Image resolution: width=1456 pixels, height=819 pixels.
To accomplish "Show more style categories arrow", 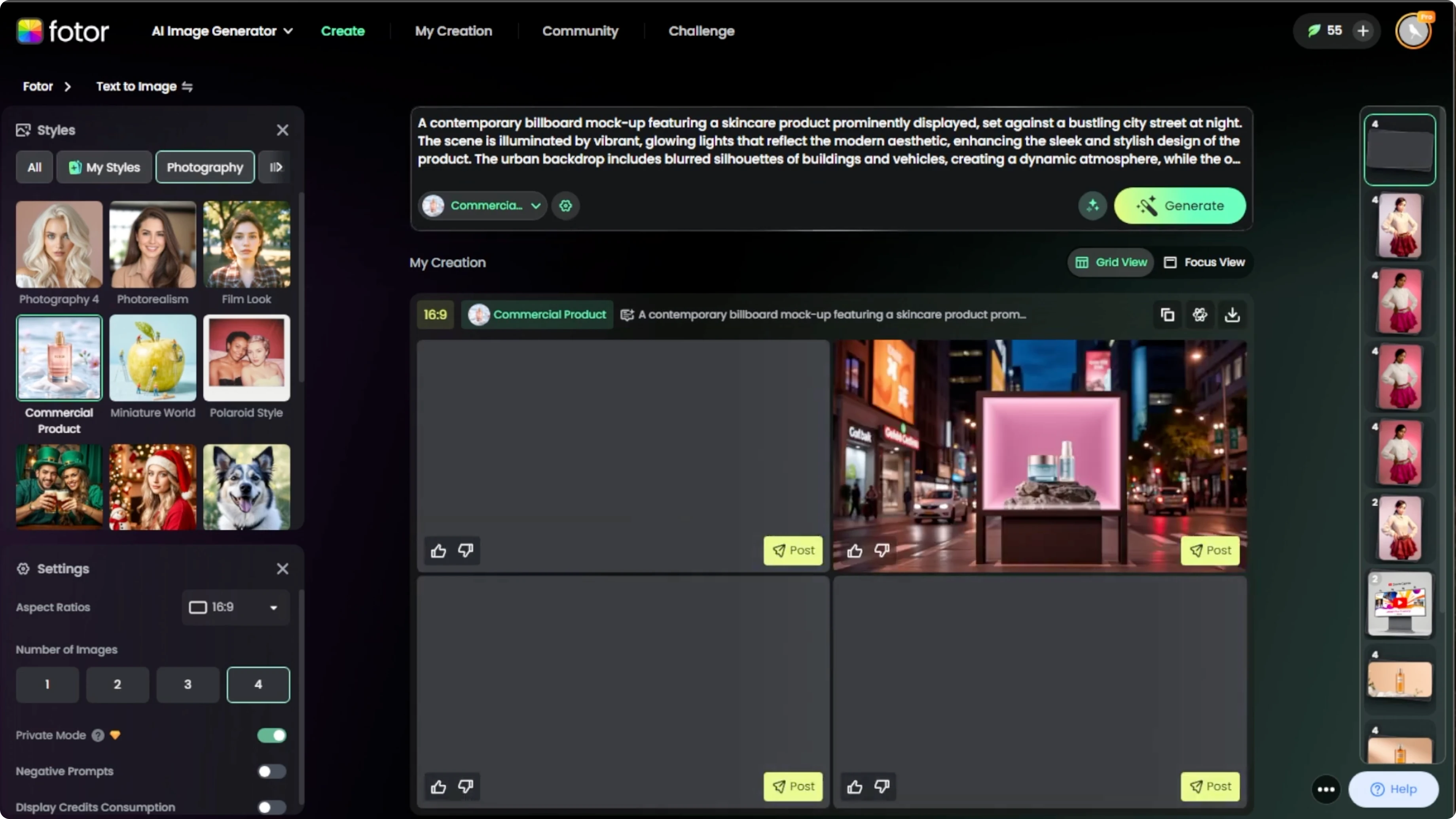I will click(x=276, y=167).
